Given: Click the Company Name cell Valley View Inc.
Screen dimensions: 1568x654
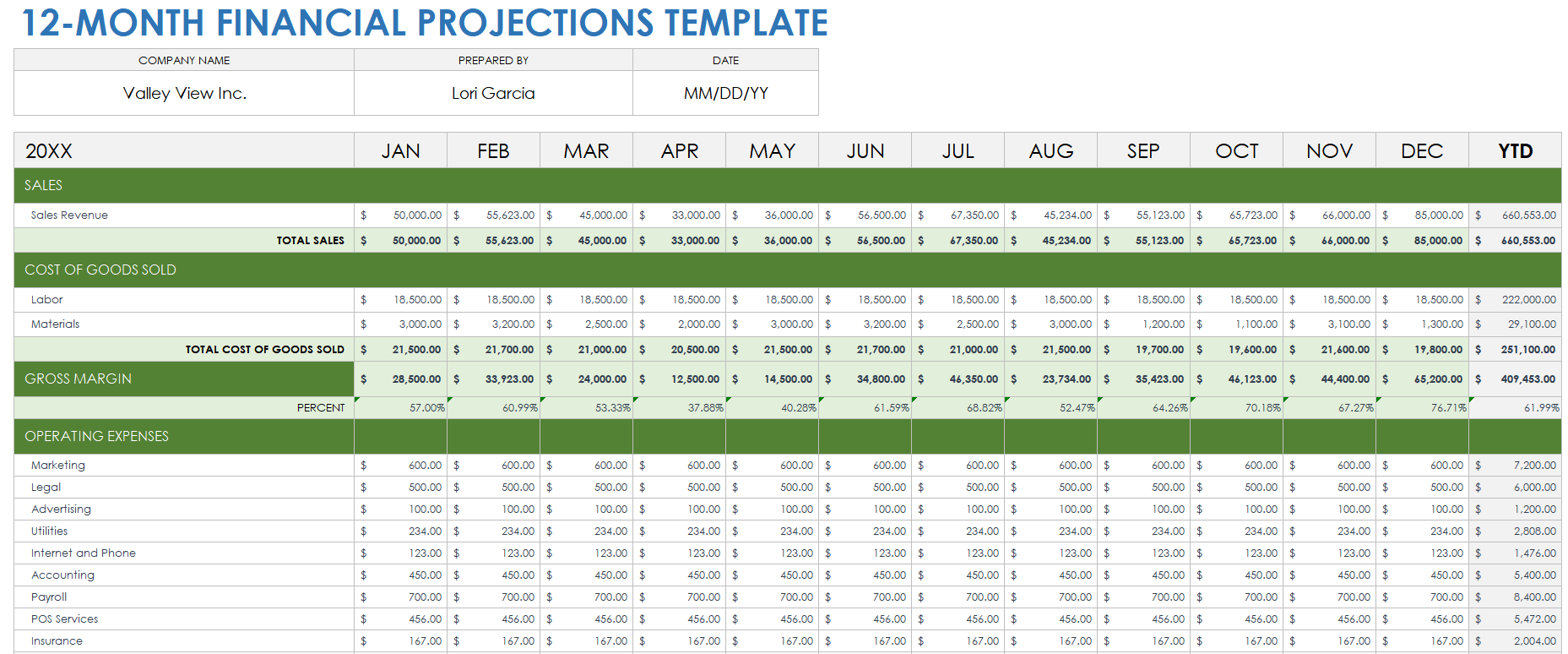Looking at the screenshot, I should [184, 93].
